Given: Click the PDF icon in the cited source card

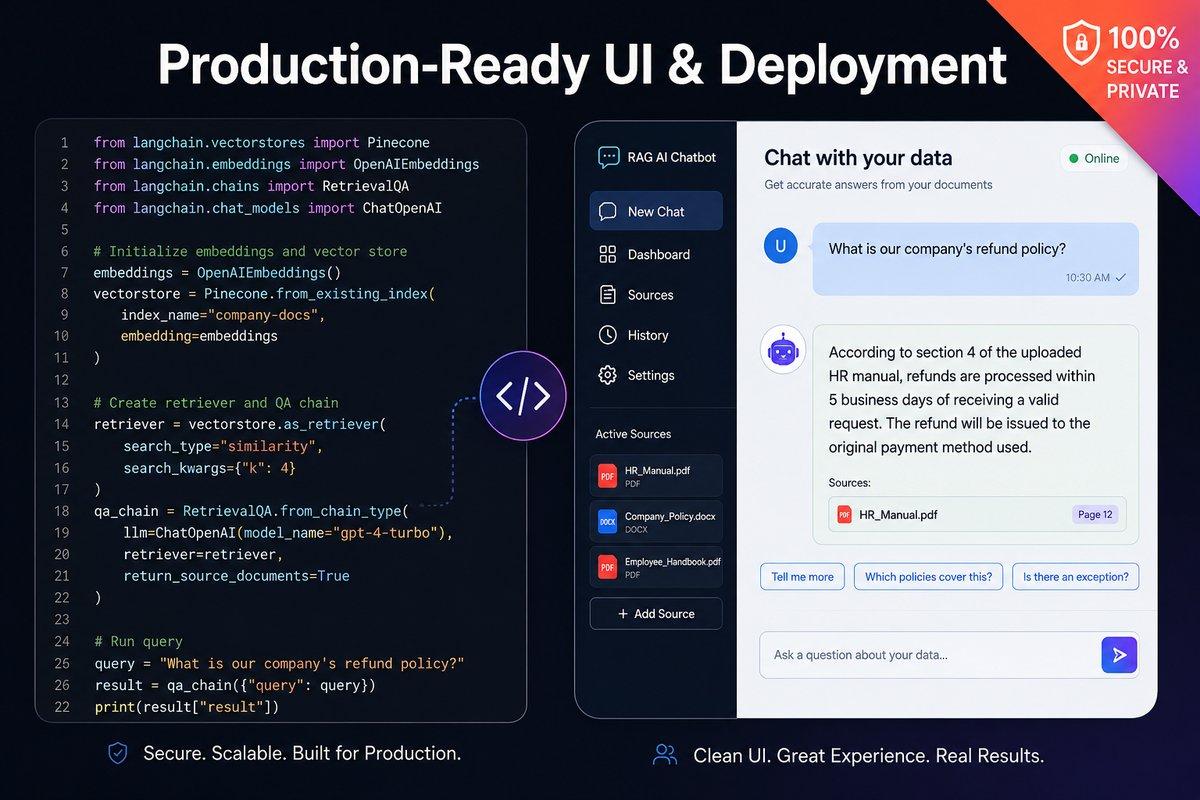Looking at the screenshot, I should (x=845, y=515).
